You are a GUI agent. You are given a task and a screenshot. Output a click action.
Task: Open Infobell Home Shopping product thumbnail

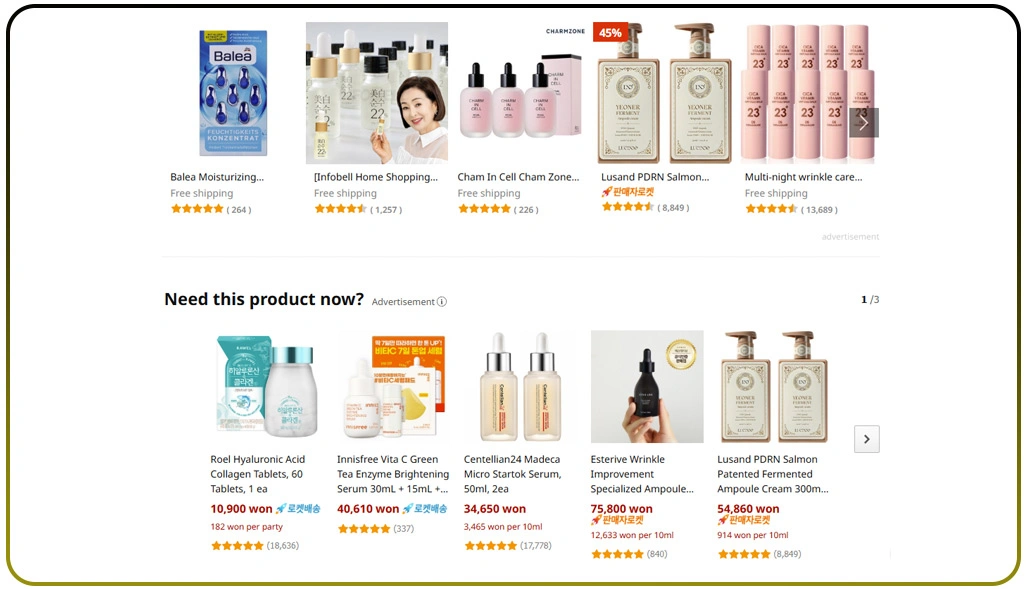(x=377, y=93)
